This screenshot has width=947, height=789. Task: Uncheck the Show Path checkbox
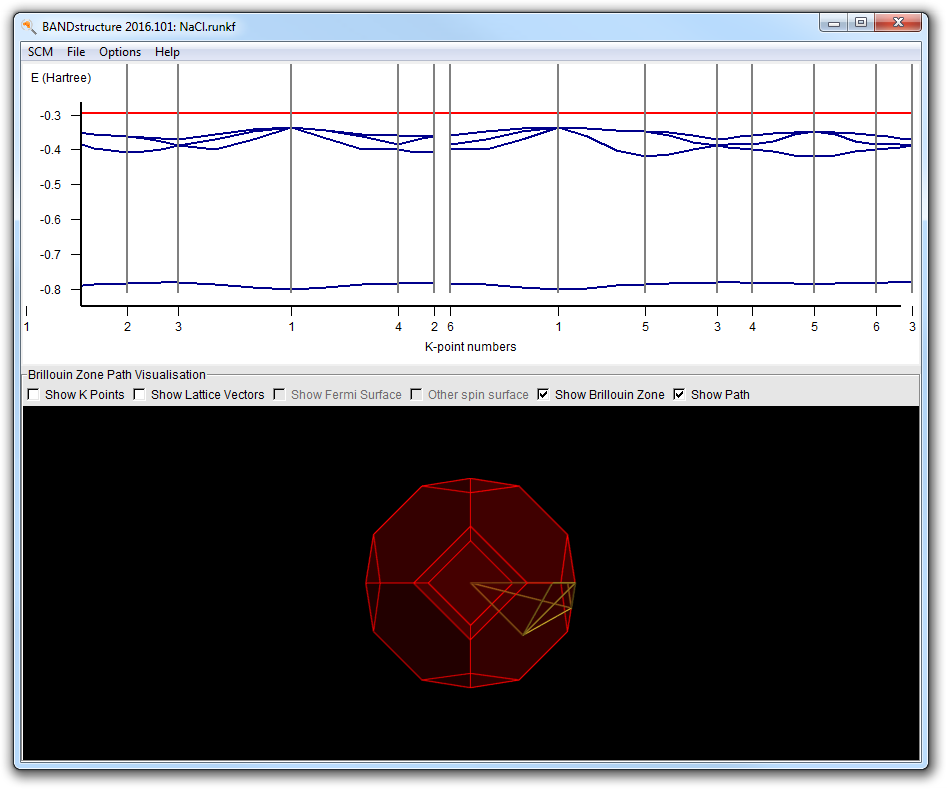pyautogui.click(x=679, y=394)
